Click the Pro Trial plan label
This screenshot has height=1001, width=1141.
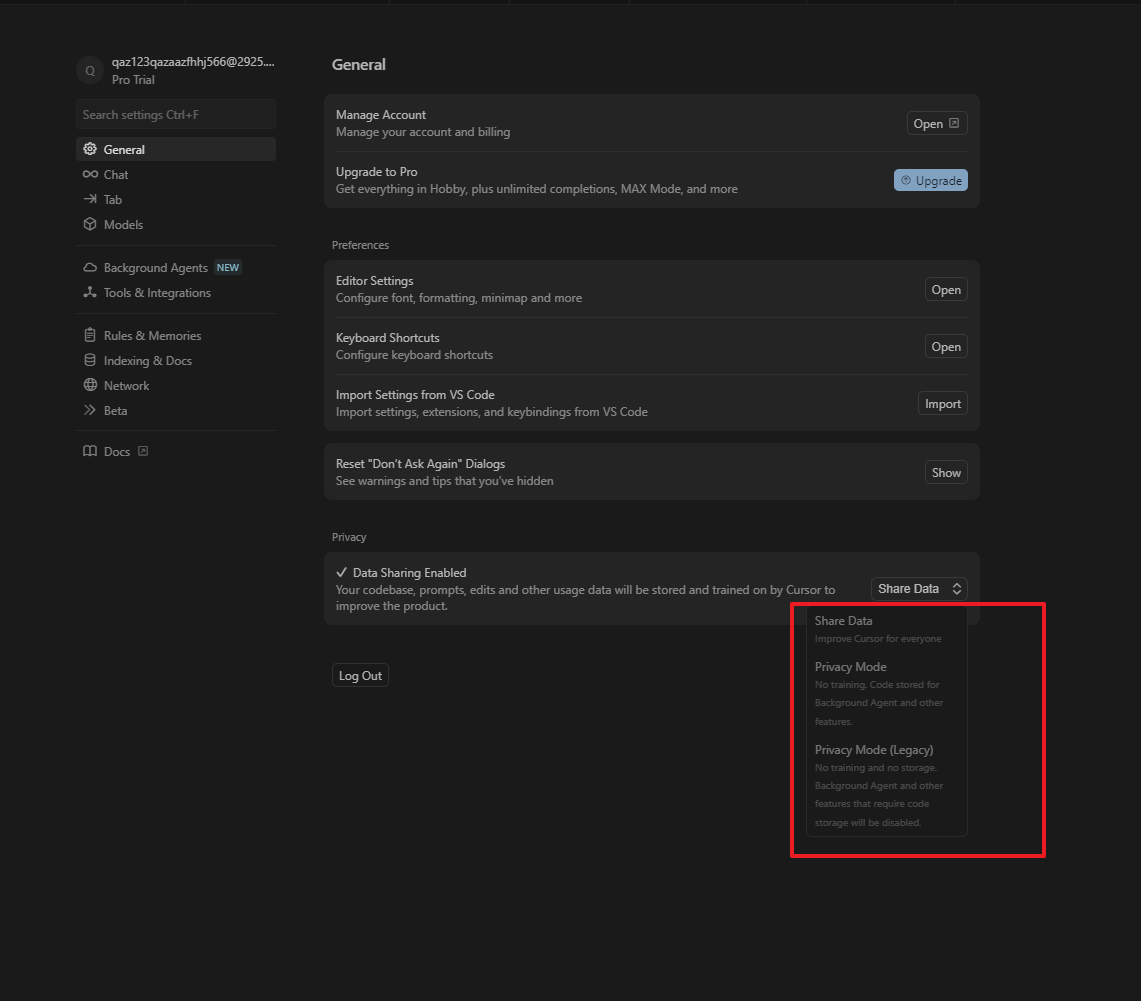pos(133,80)
